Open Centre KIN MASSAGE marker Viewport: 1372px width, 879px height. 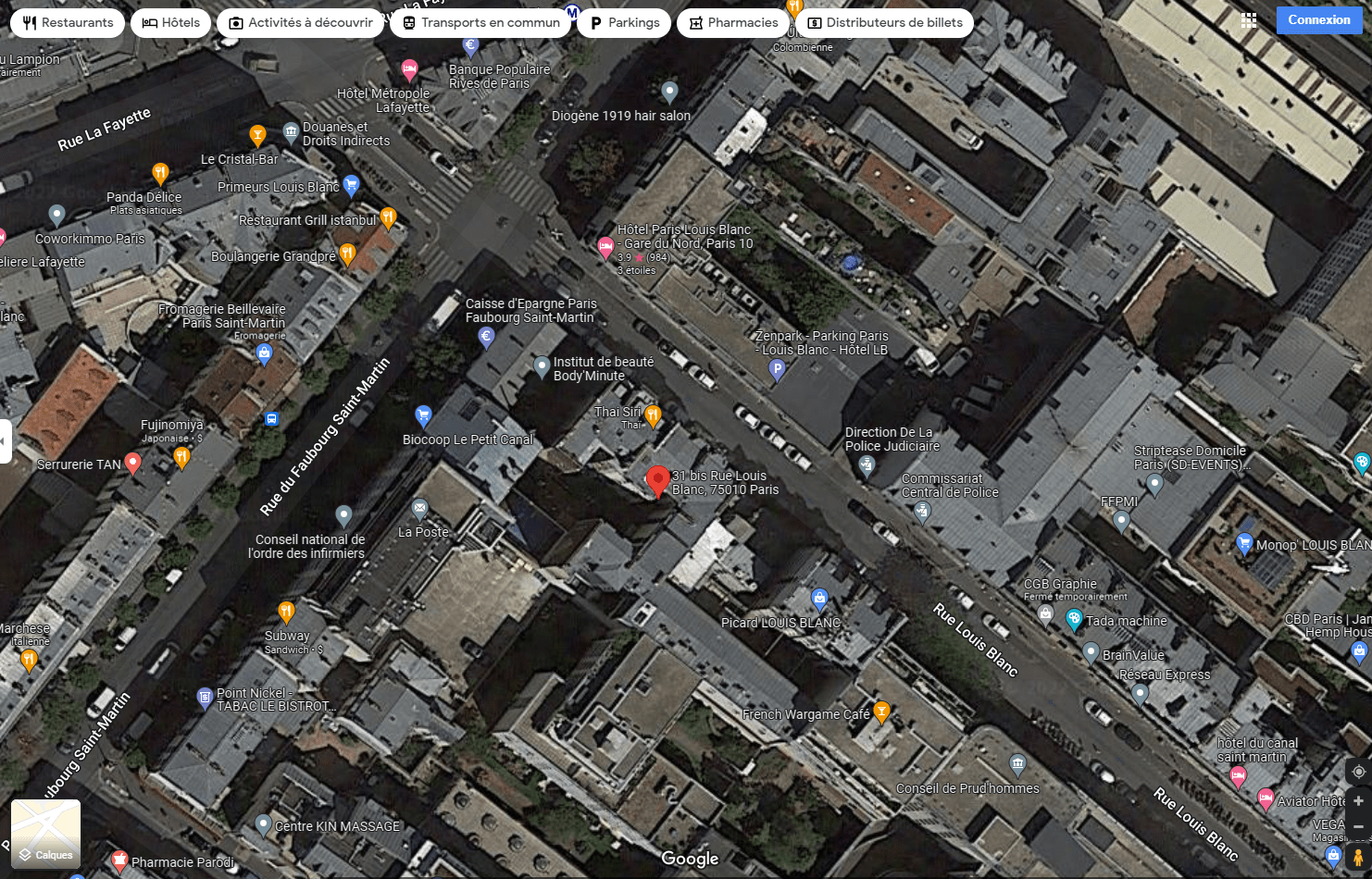pos(263,824)
